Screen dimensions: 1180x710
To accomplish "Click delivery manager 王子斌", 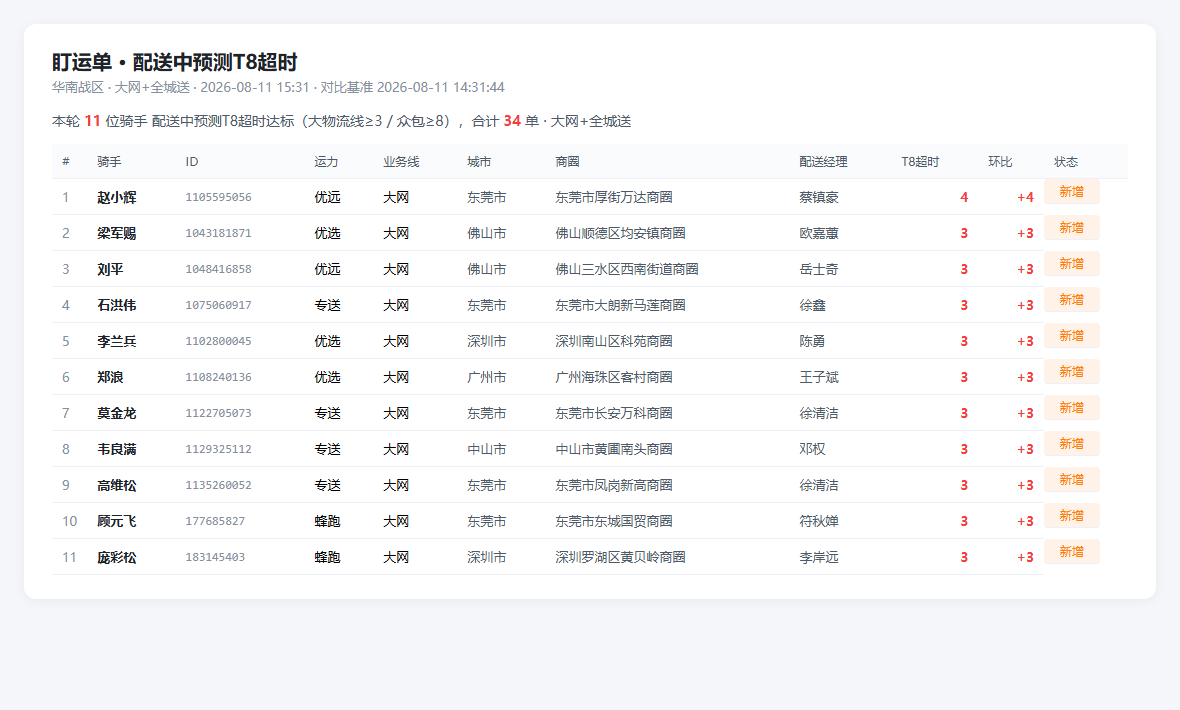I will [x=819, y=377].
